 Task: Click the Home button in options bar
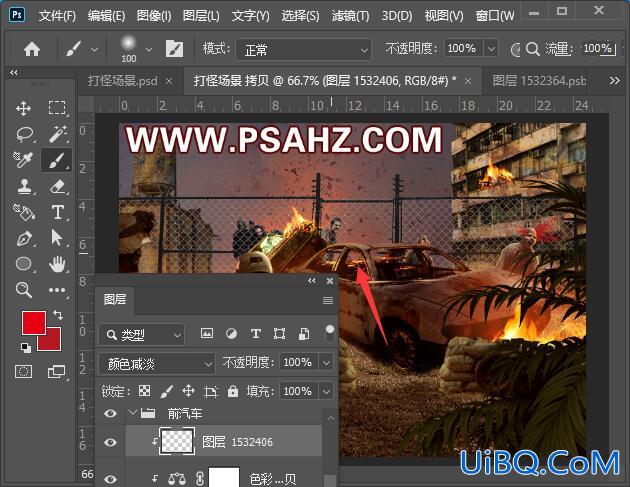click(x=32, y=50)
